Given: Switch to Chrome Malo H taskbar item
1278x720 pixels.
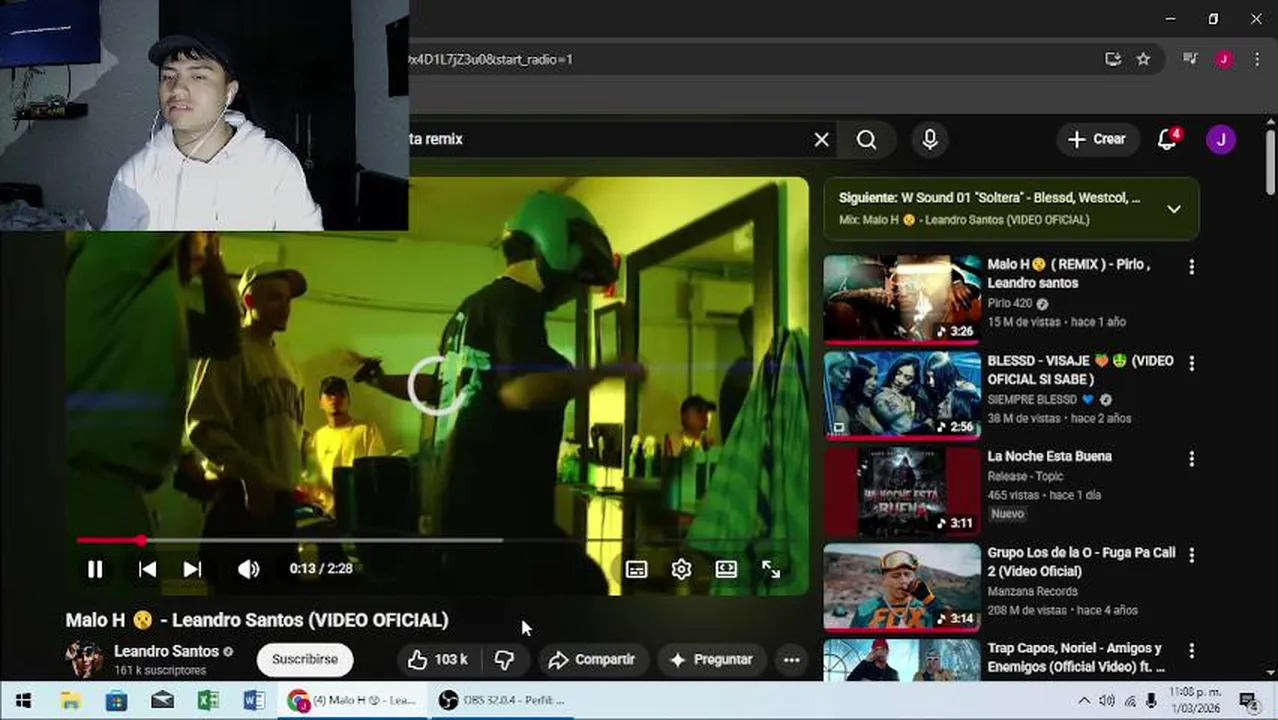Looking at the screenshot, I should pos(352,701).
